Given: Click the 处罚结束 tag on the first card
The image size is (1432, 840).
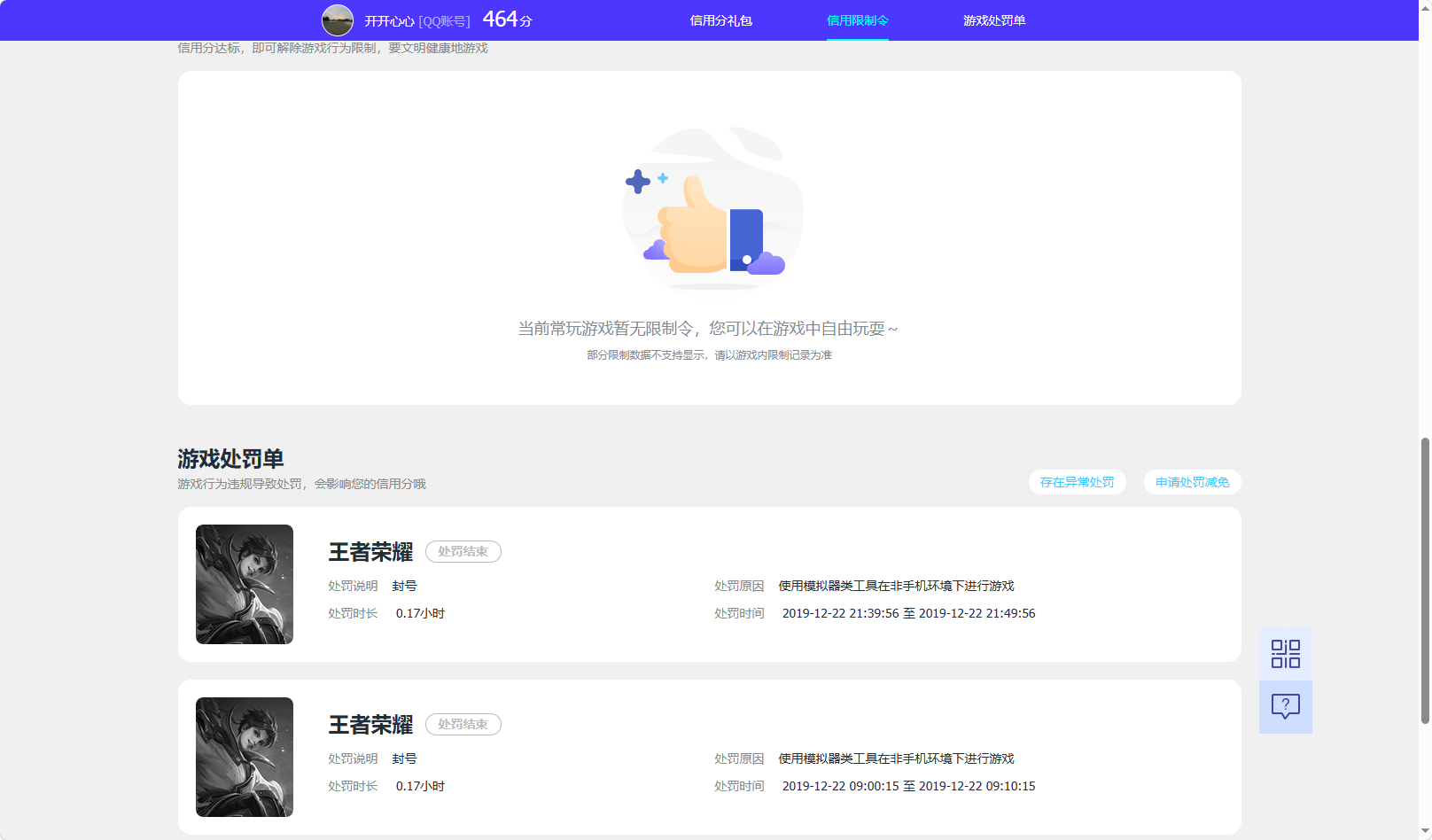Looking at the screenshot, I should pos(463,551).
